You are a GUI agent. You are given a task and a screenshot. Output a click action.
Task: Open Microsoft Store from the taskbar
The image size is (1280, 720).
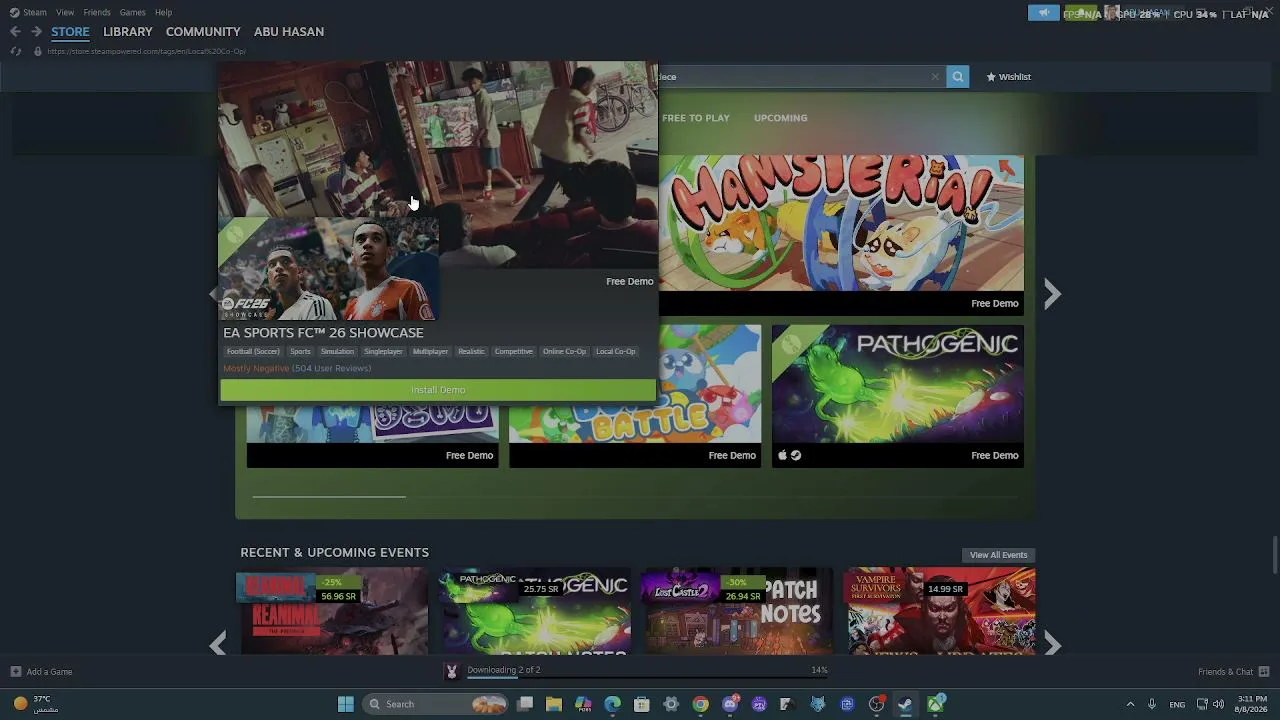click(x=642, y=704)
